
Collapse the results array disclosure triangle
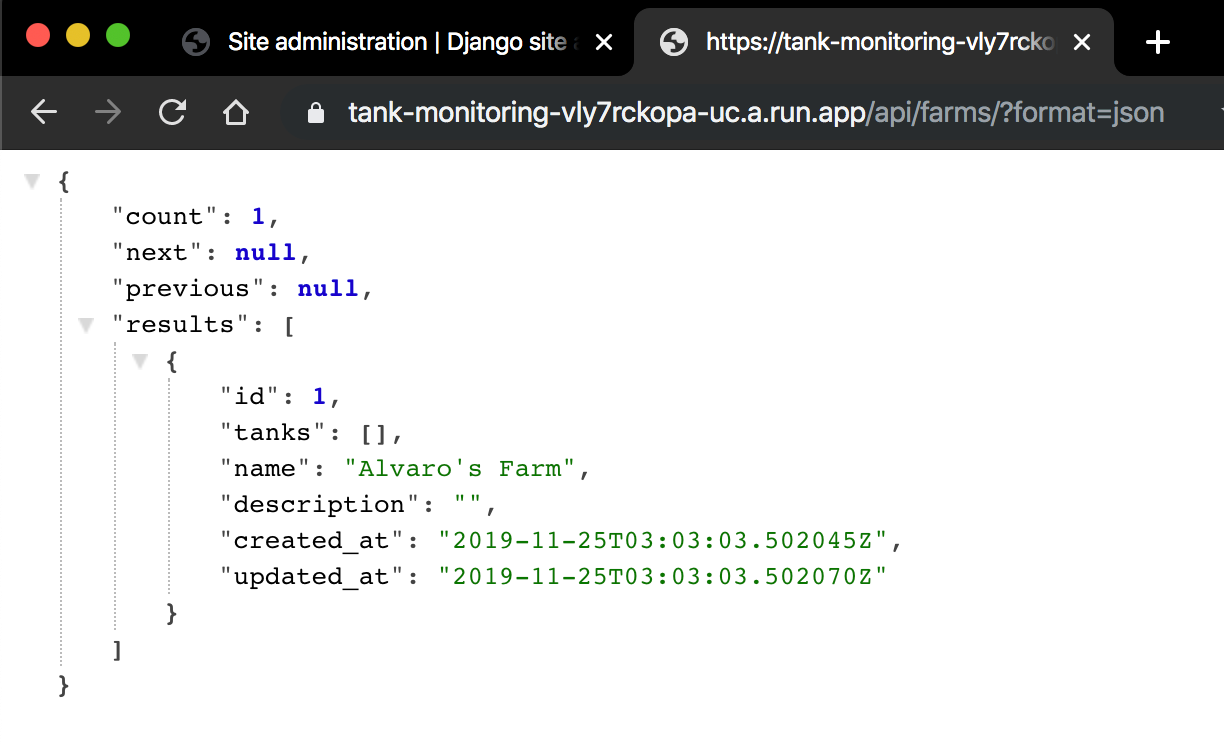click(86, 323)
